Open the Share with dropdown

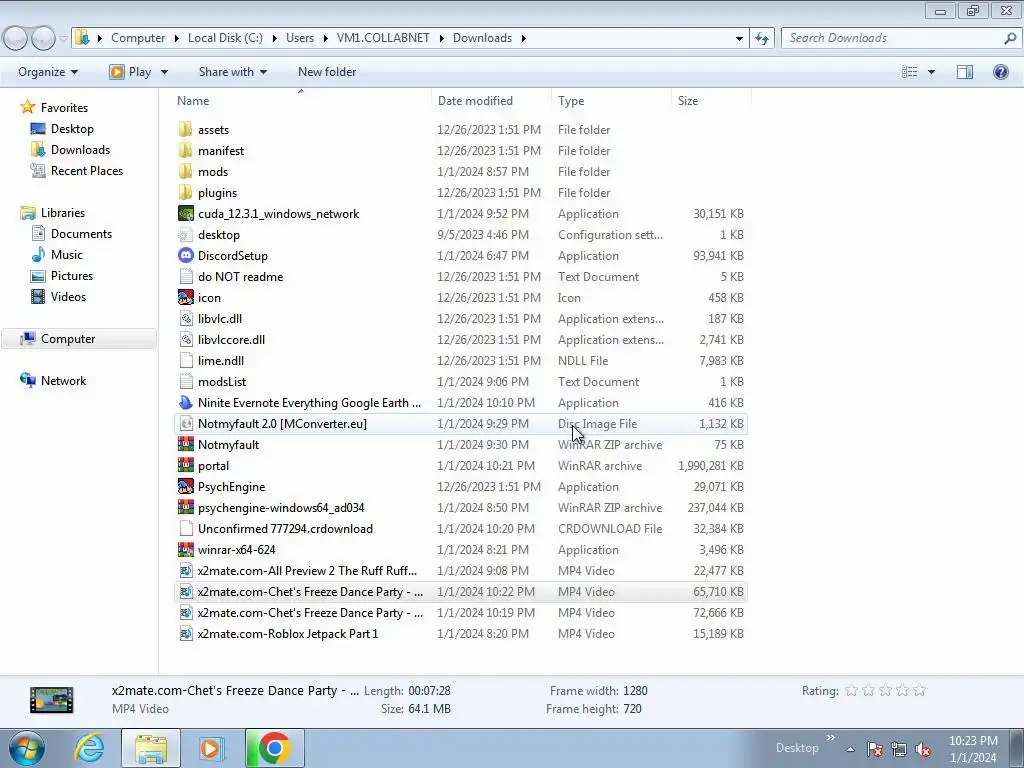(x=232, y=72)
